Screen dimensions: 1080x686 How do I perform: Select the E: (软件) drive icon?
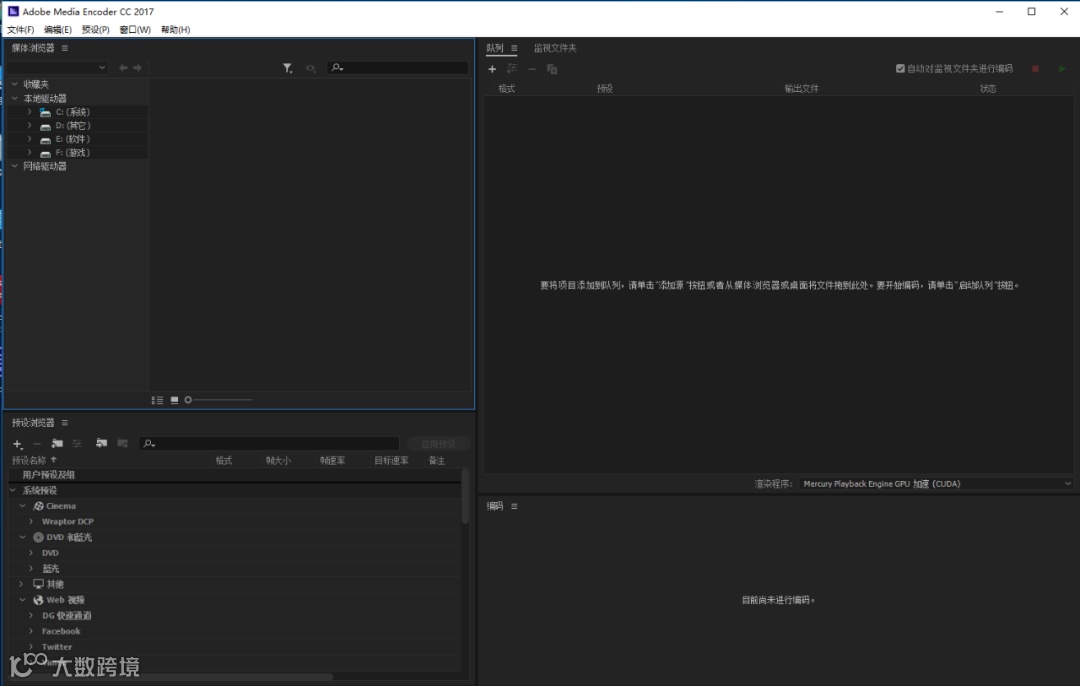coord(45,140)
